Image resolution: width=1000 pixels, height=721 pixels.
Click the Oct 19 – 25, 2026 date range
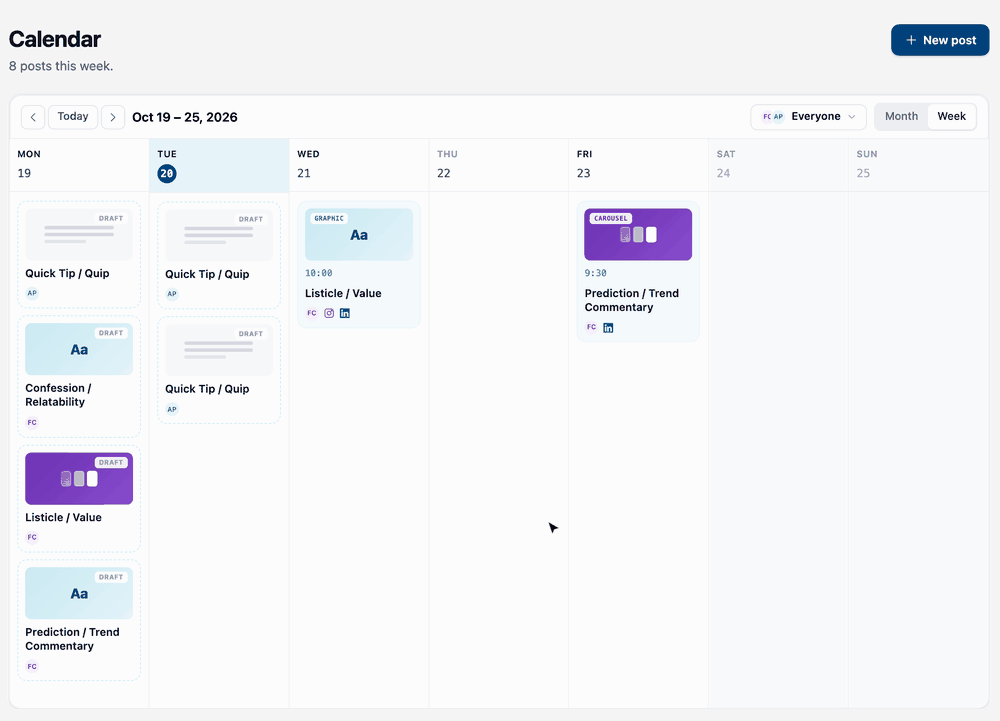coord(185,117)
